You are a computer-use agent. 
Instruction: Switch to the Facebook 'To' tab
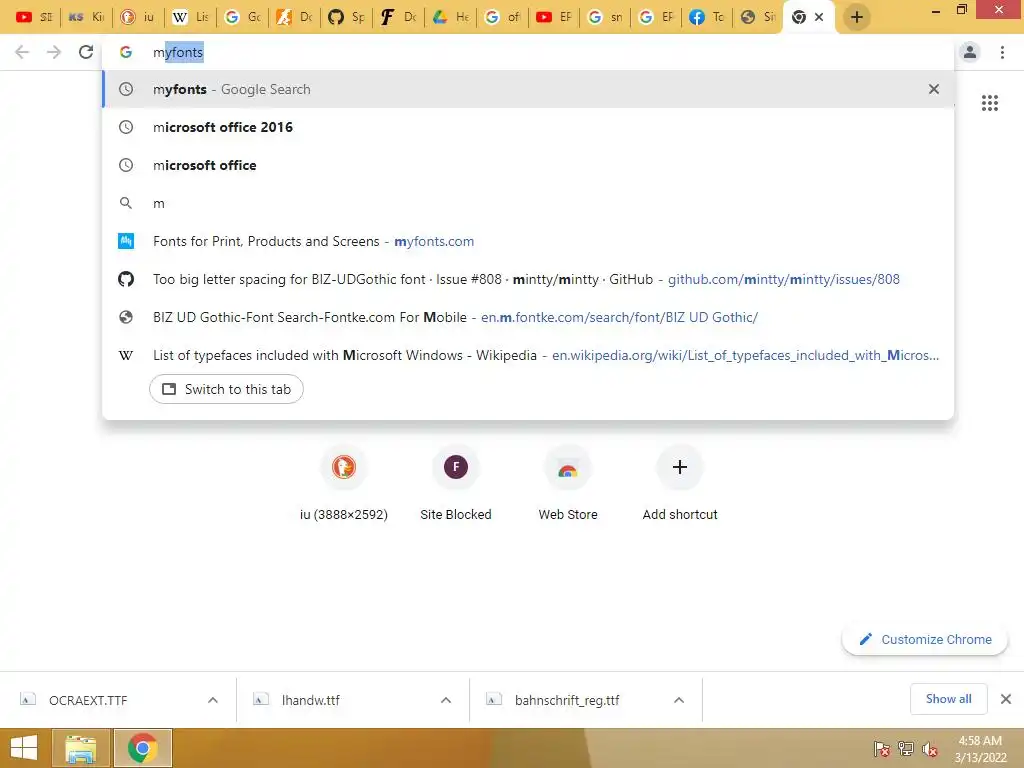click(x=707, y=17)
